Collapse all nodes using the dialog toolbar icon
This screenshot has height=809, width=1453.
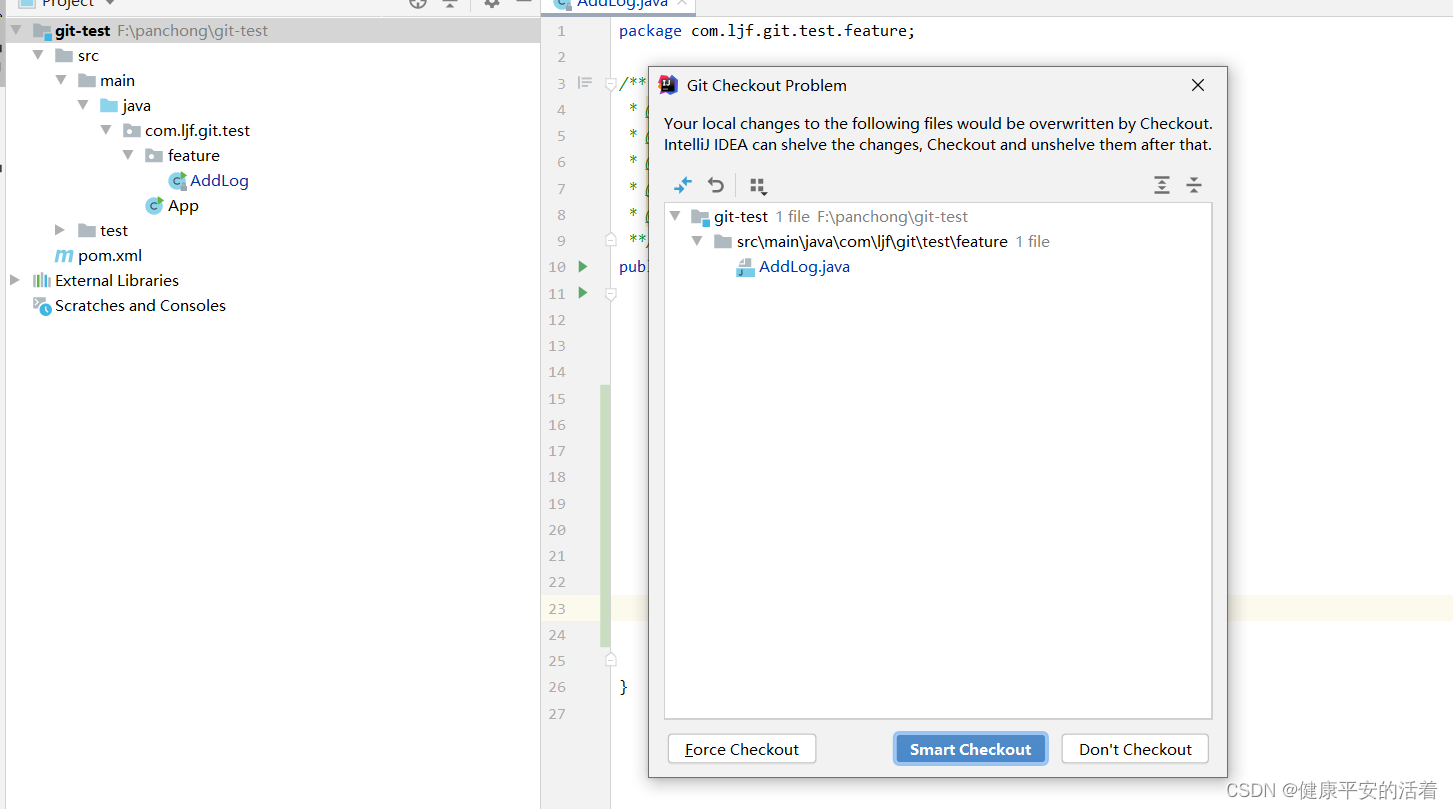tap(1194, 185)
